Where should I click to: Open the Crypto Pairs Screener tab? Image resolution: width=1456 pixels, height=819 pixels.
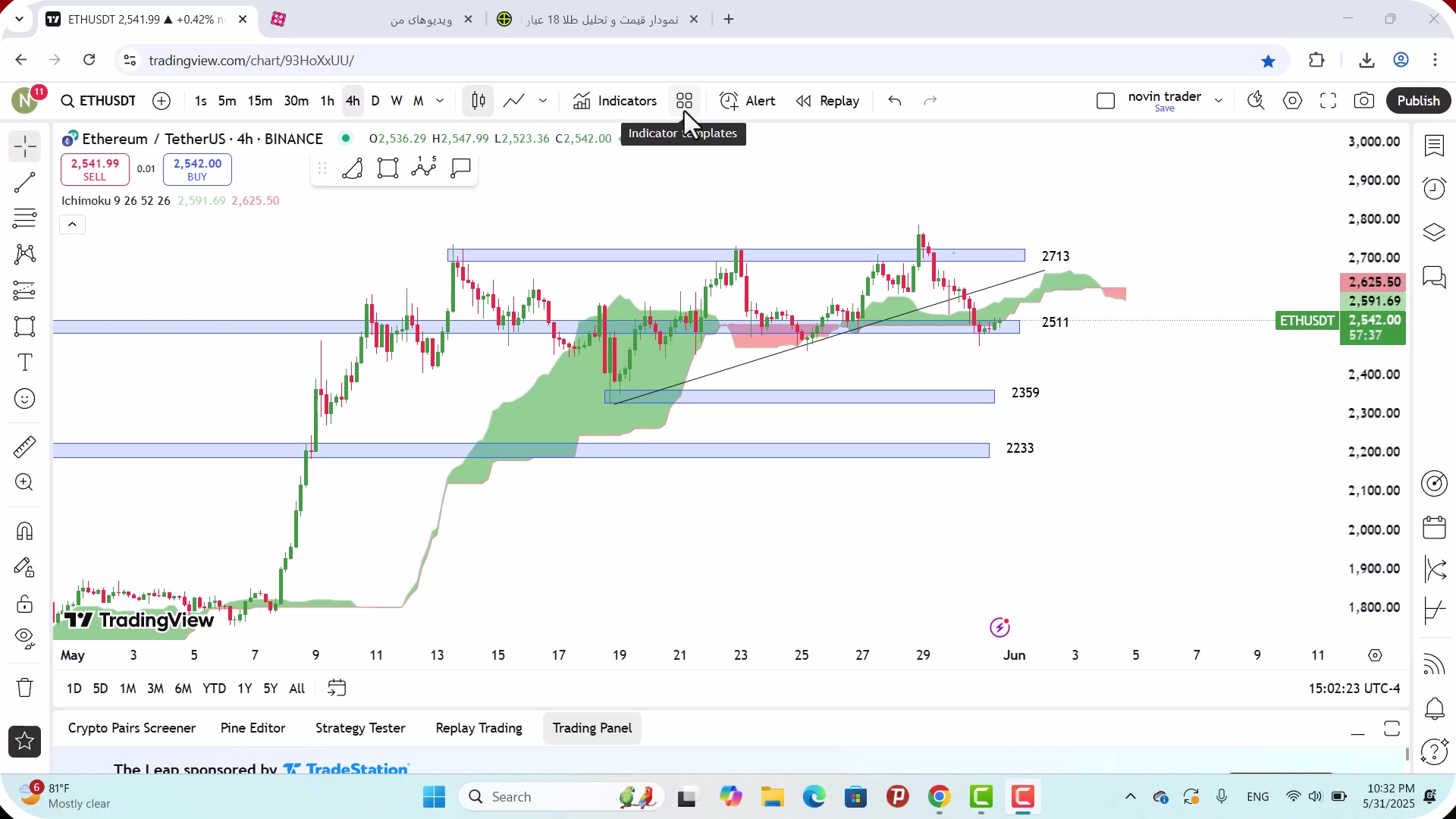[x=132, y=728]
